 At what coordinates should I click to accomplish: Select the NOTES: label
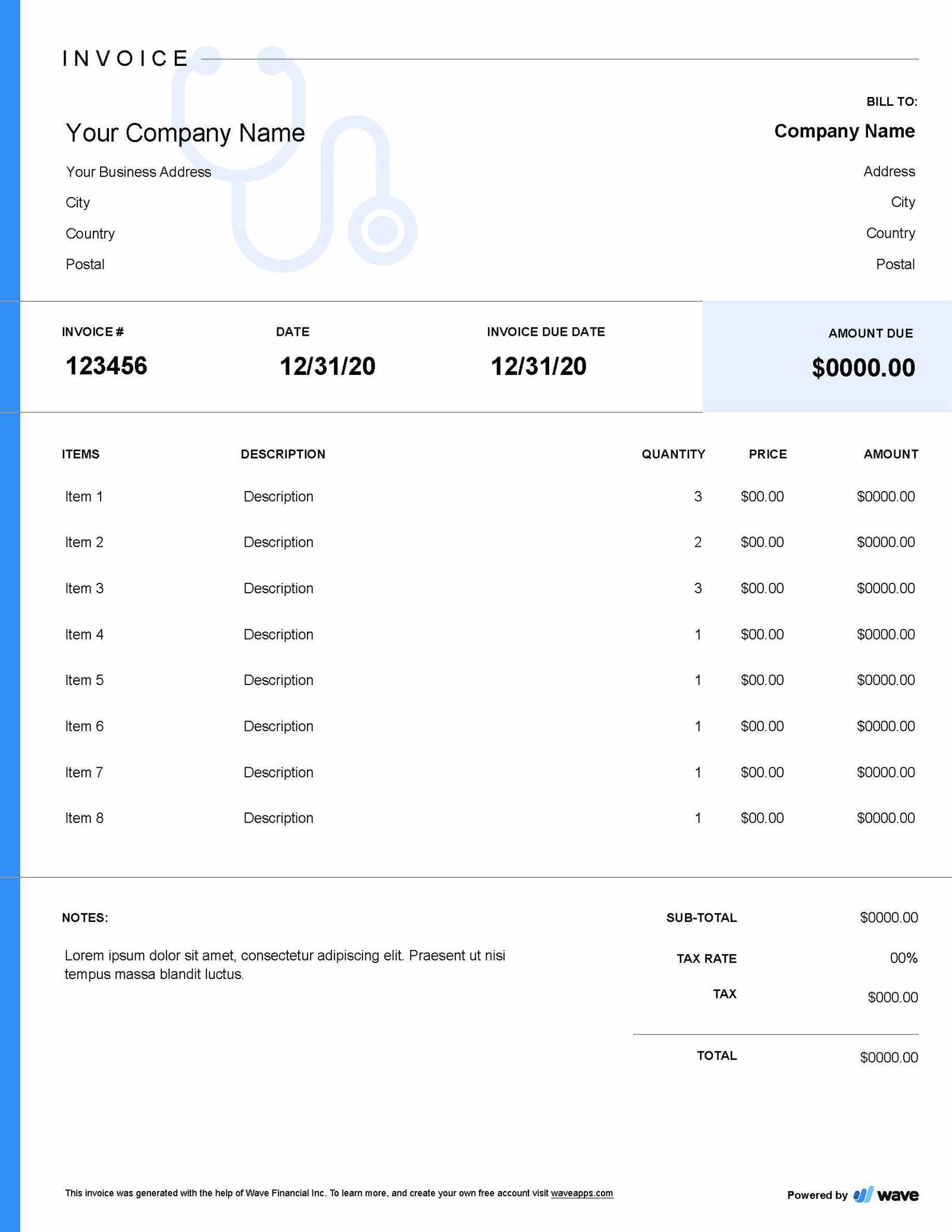pyautogui.click(x=85, y=918)
